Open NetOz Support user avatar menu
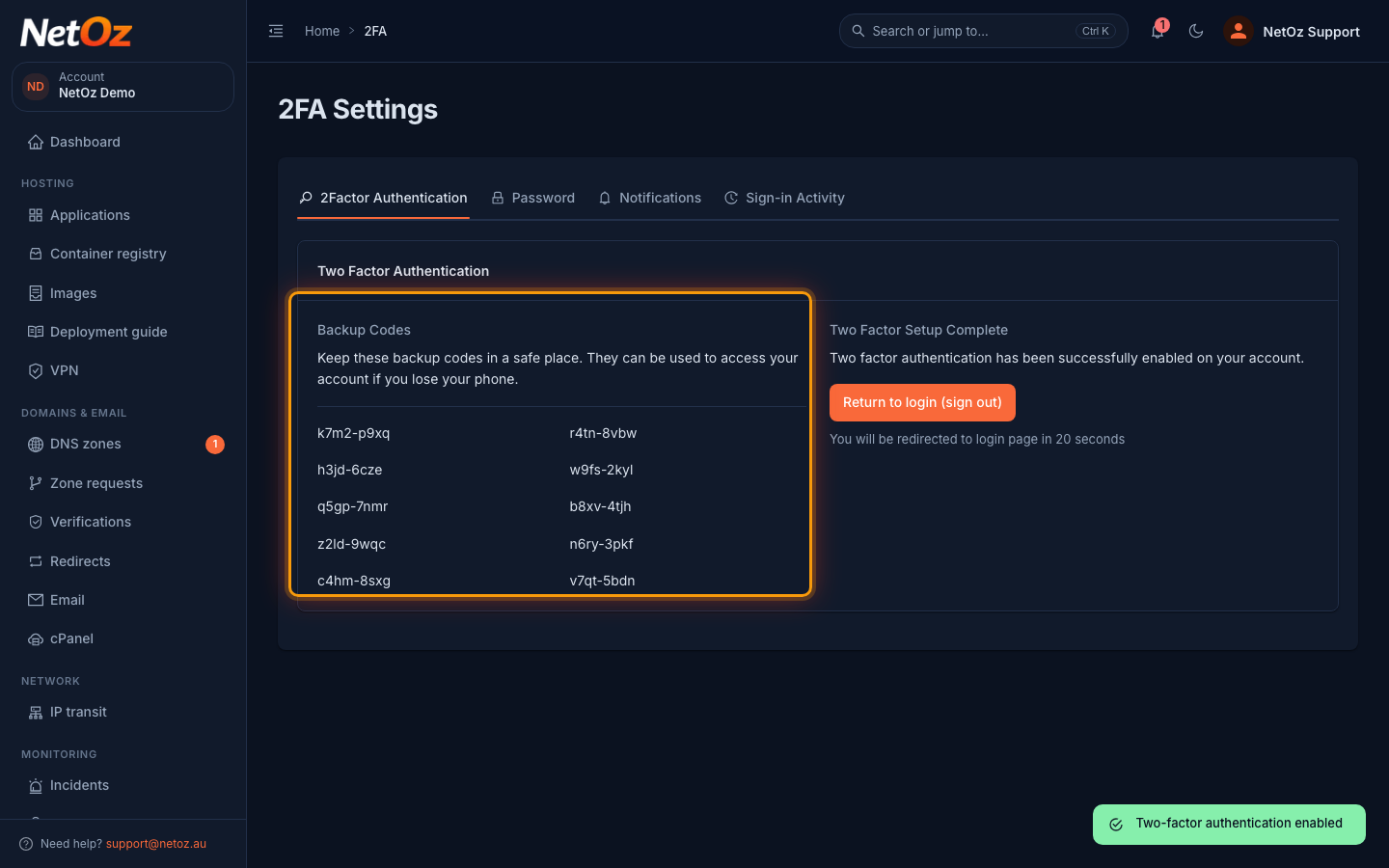1389x868 pixels. tap(1293, 31)
